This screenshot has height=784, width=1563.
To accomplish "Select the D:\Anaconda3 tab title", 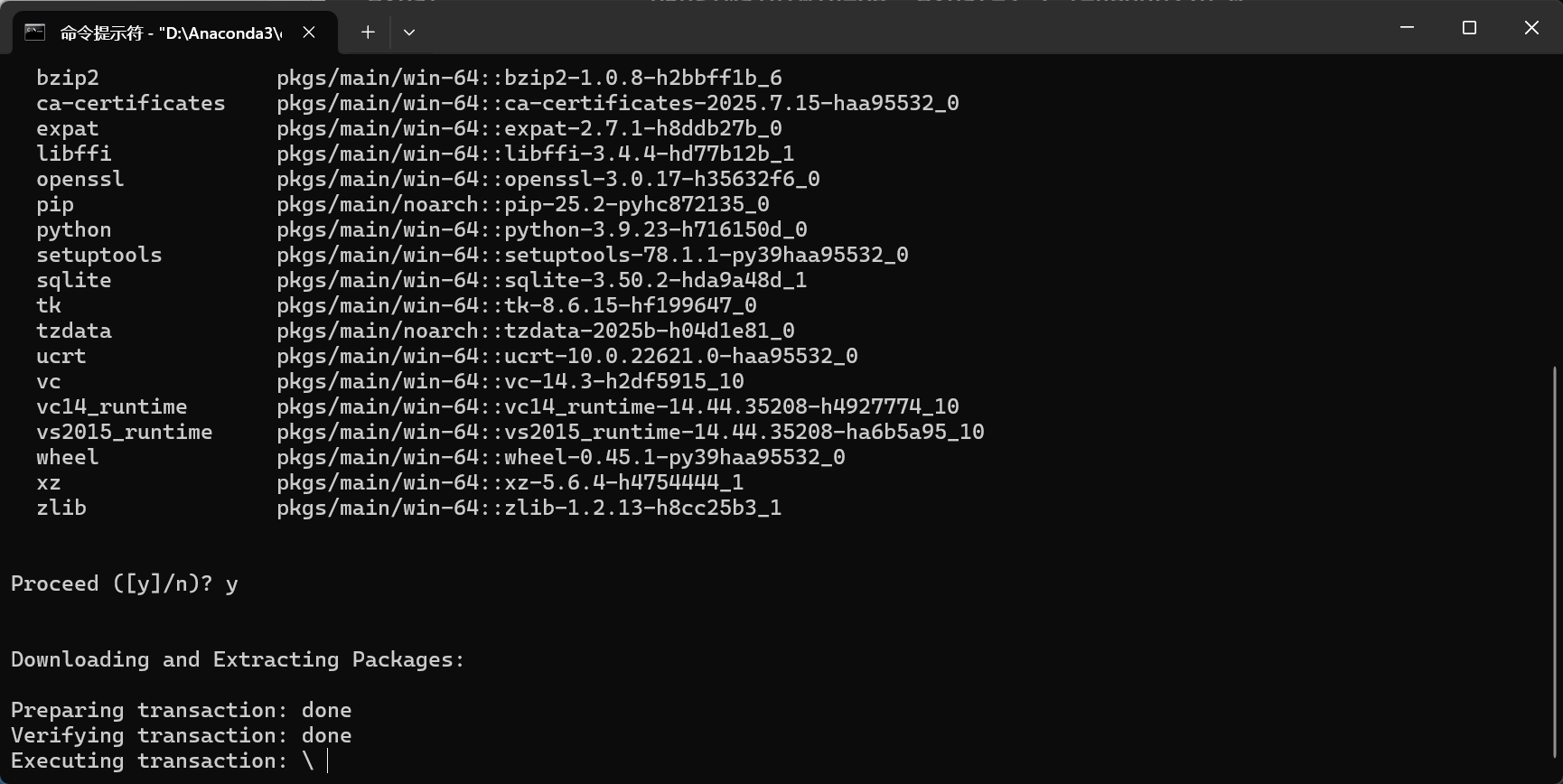I will click(x=171, y=33).
